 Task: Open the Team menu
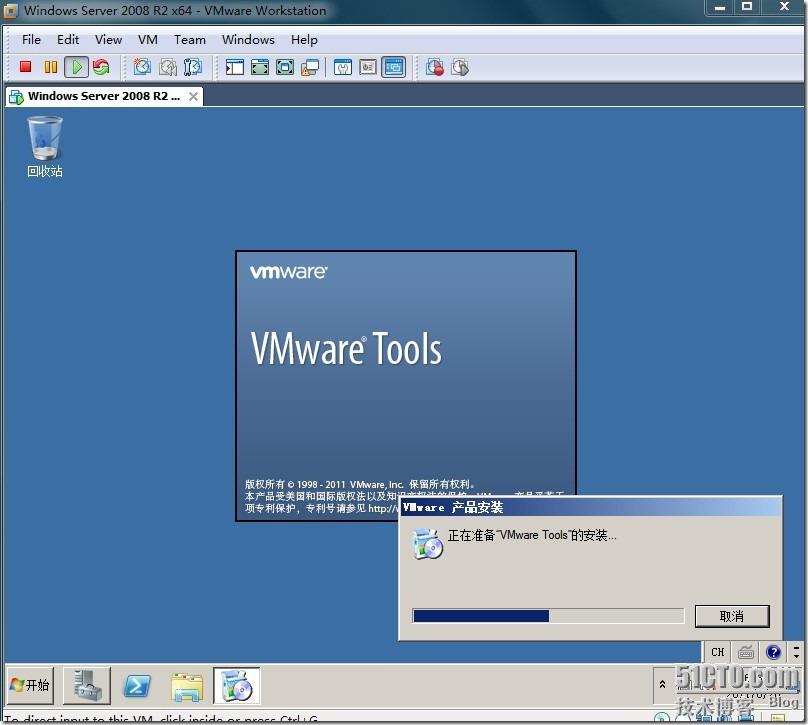click(190, 40)
